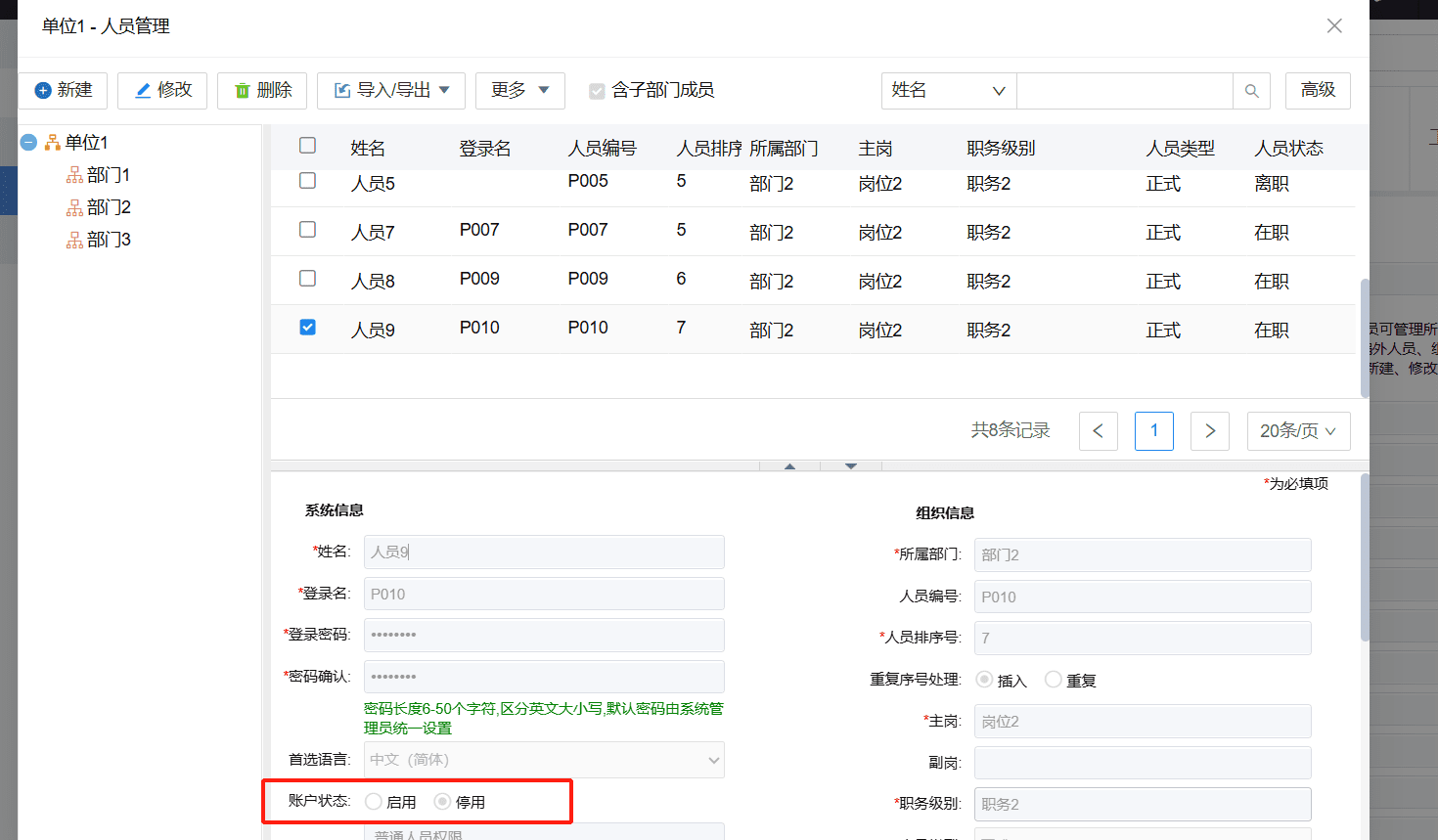
Task: Click the 部门1 organization icon
Action: coord(74,175)
